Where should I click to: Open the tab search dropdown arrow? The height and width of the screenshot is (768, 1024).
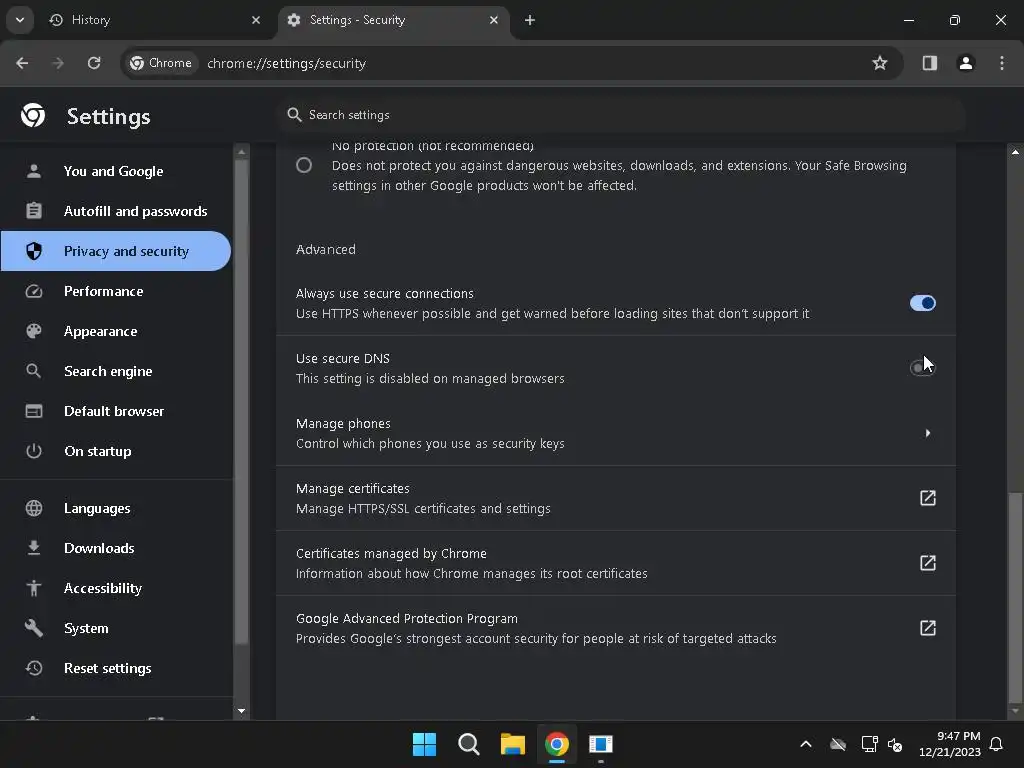(20, 20)
